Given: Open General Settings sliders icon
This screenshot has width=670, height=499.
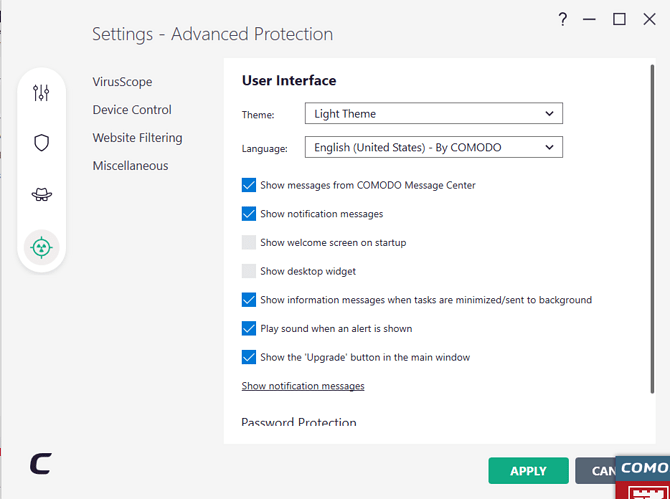Looking at the screenshot, I should (41, 92).
